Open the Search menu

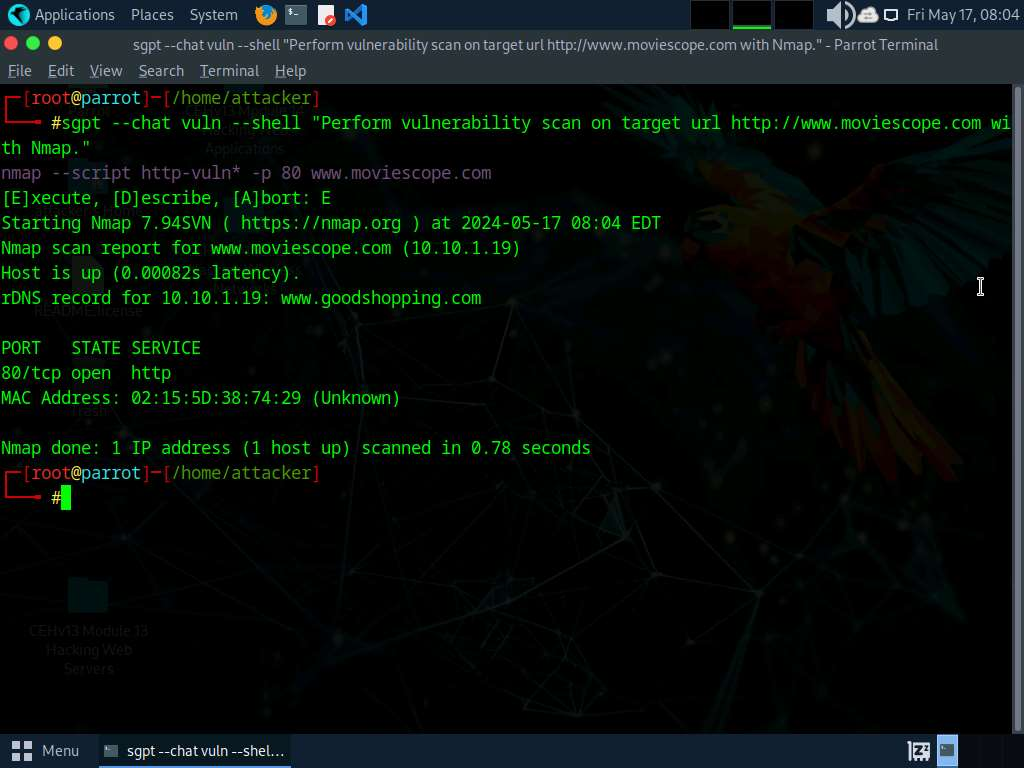coord(161,71)
